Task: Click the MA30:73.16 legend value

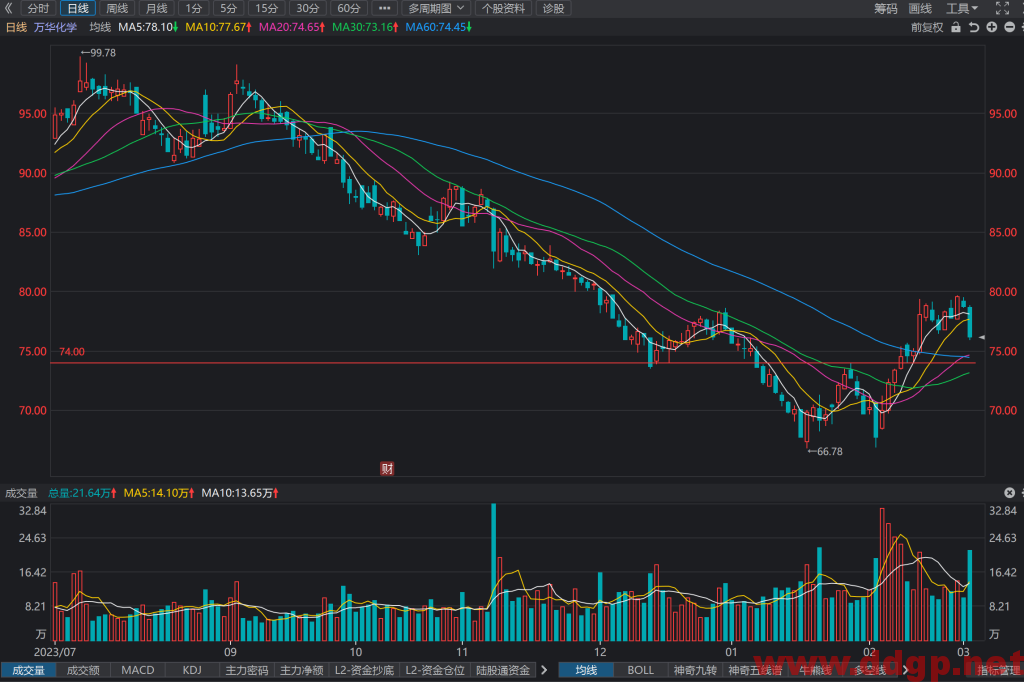Action: point(365,27)
